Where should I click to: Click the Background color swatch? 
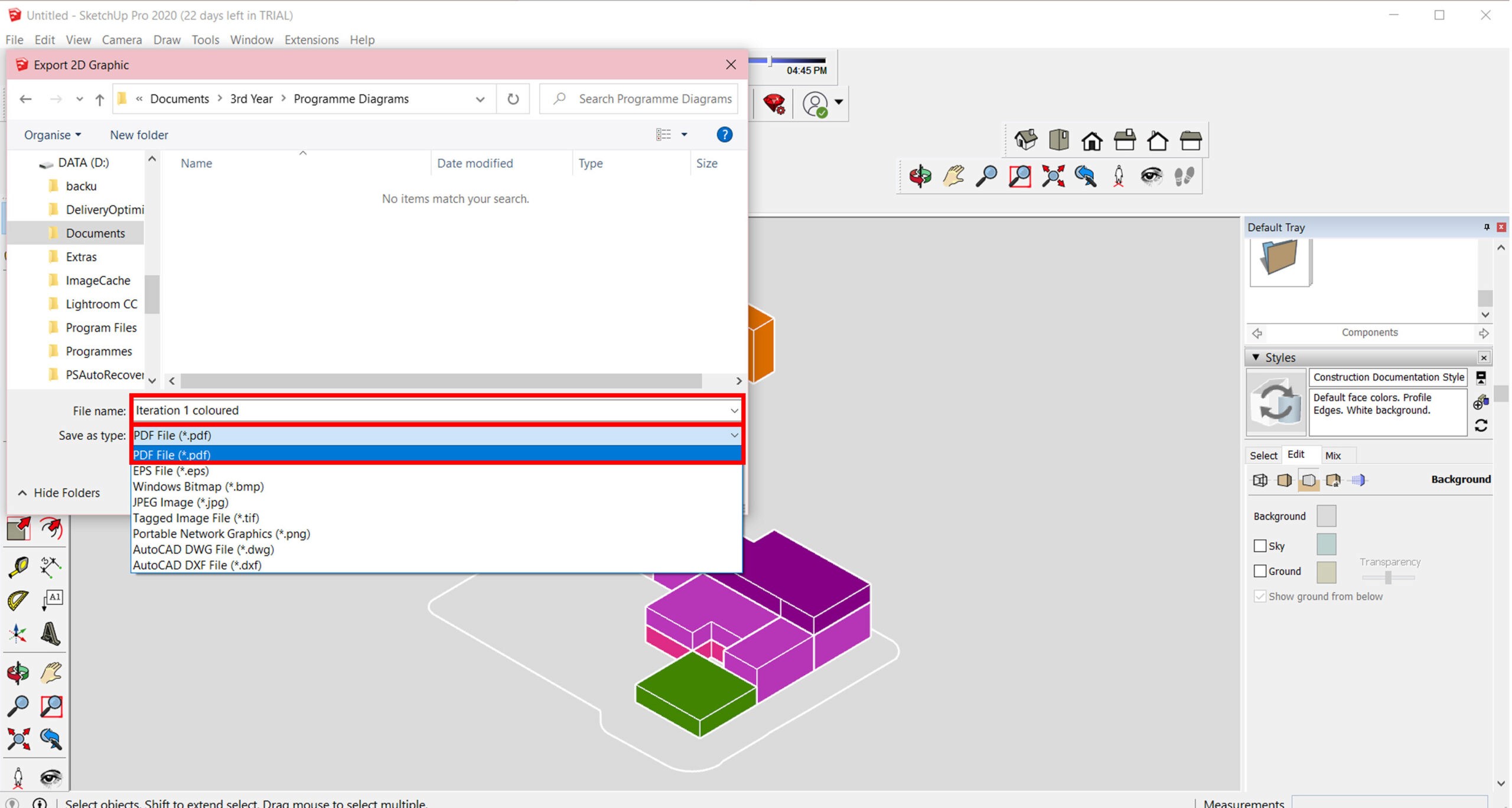pos(1326,516)
